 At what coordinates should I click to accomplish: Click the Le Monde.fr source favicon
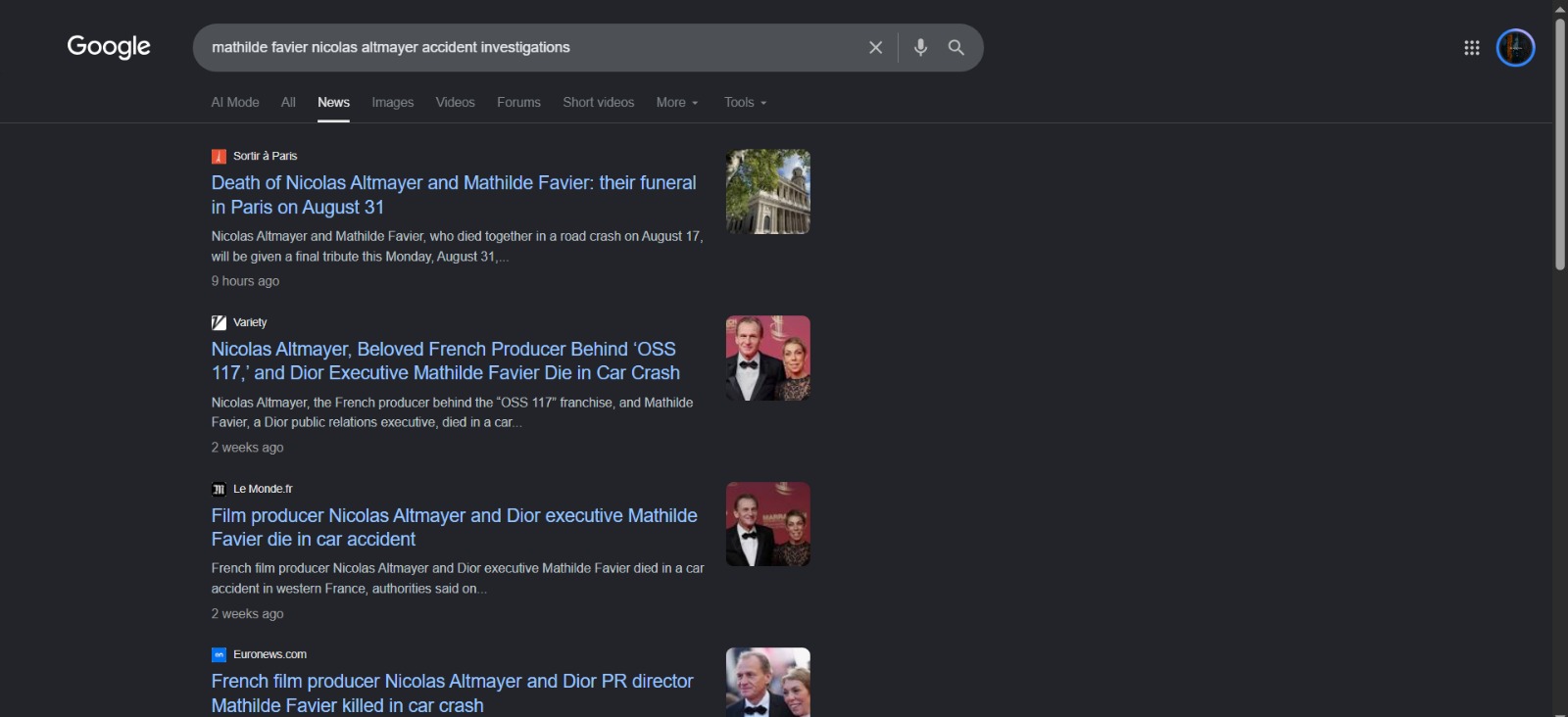click(x=219, y=489)
